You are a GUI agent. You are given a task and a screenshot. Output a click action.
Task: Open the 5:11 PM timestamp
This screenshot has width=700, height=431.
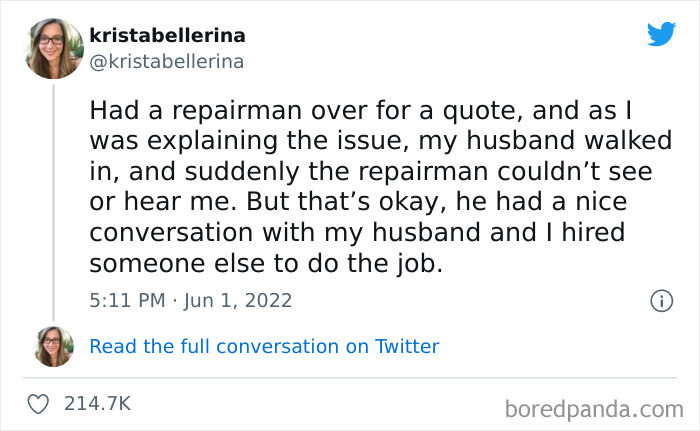125,300
